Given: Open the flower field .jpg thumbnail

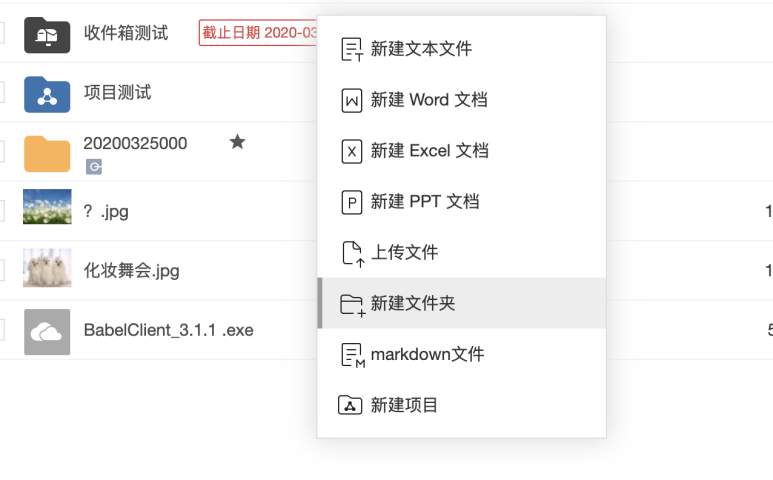Looking at the screenshot, I should [47, 210].
